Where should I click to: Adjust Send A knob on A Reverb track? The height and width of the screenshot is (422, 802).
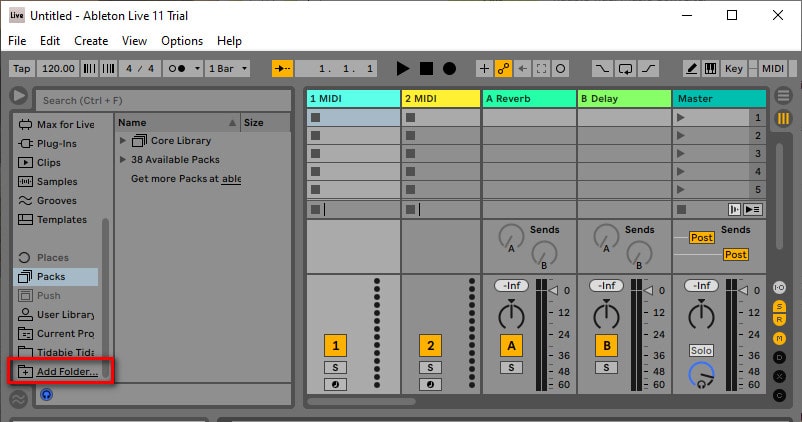[x=511, y=237]
